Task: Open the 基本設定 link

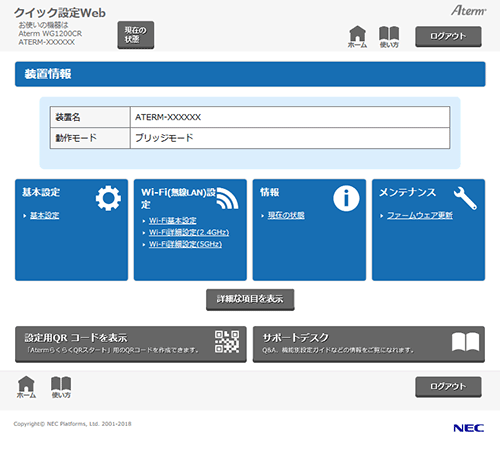Action: (x=45, y=216)
